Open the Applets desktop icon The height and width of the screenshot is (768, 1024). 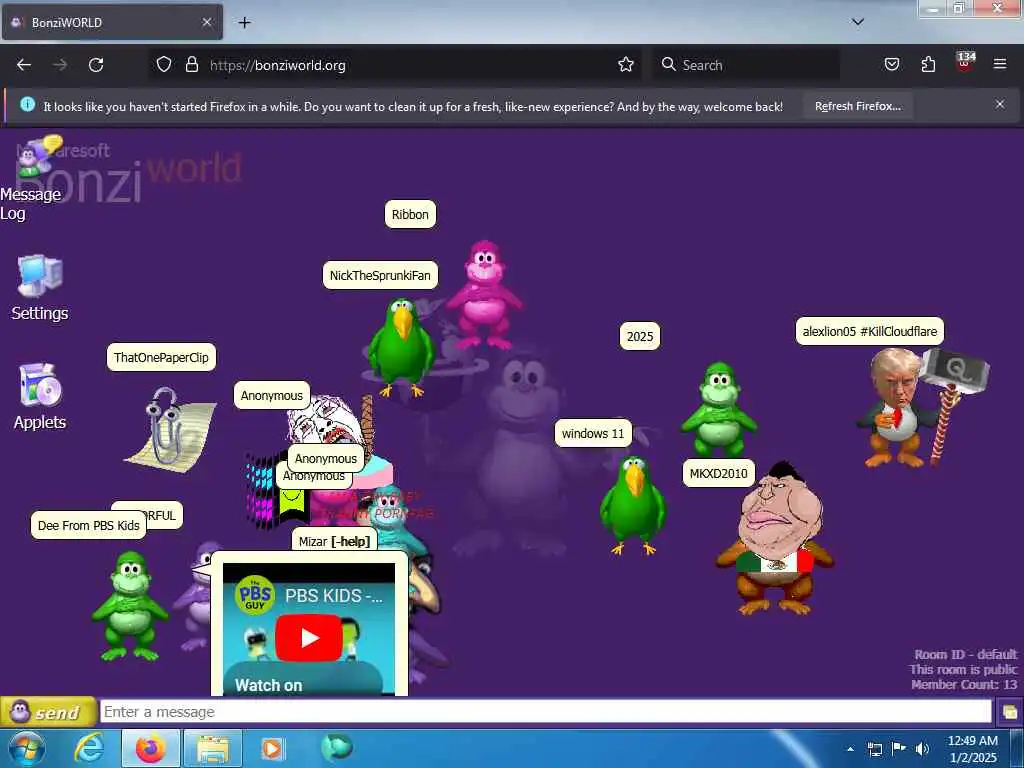pos(40,396)
